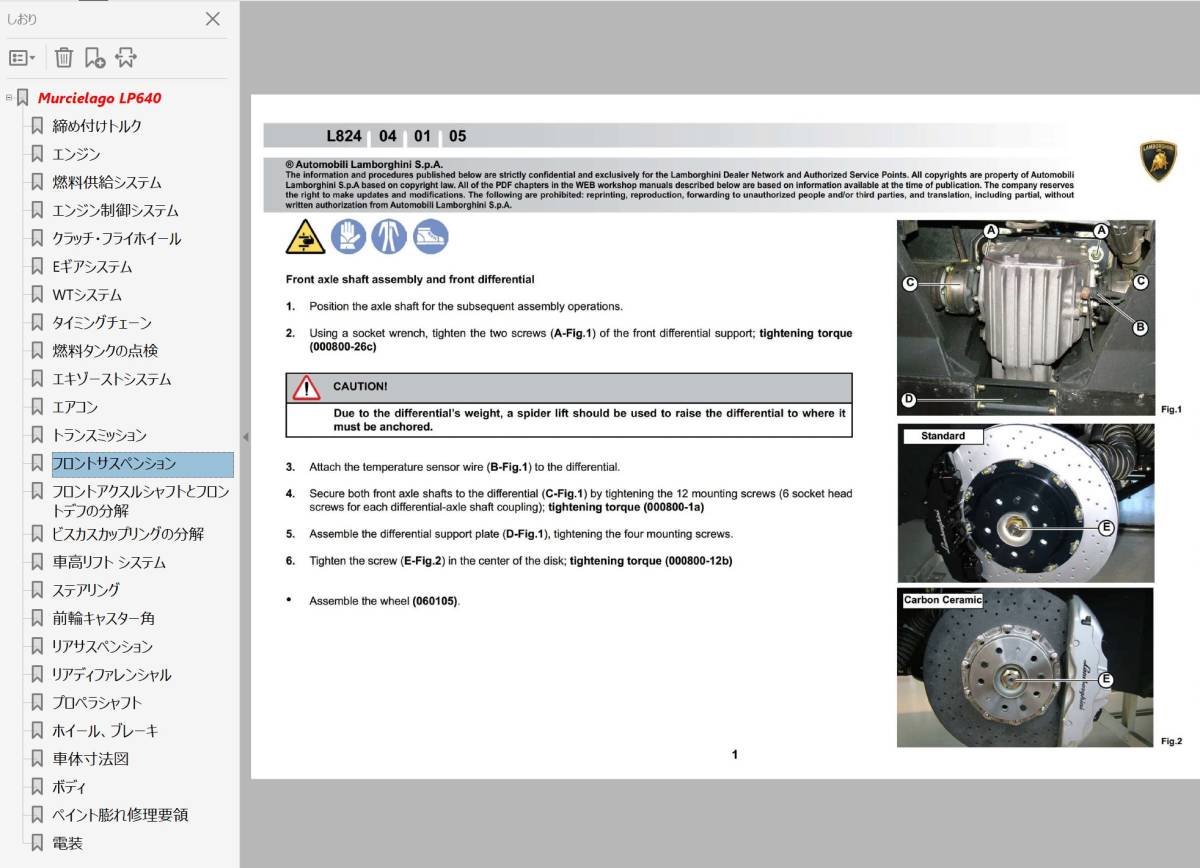This screenshot has height=868, width=1200.
Task: Open the ペイント膨れ修理要領 bookmark
Action: pyautogui.click(x=120, y=814)
